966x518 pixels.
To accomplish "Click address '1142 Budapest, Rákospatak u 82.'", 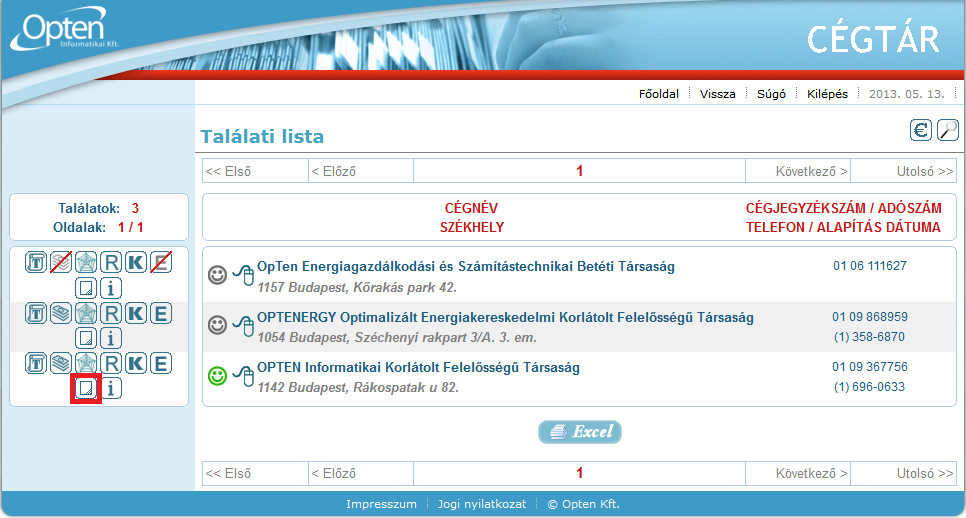I will (358, 388).
